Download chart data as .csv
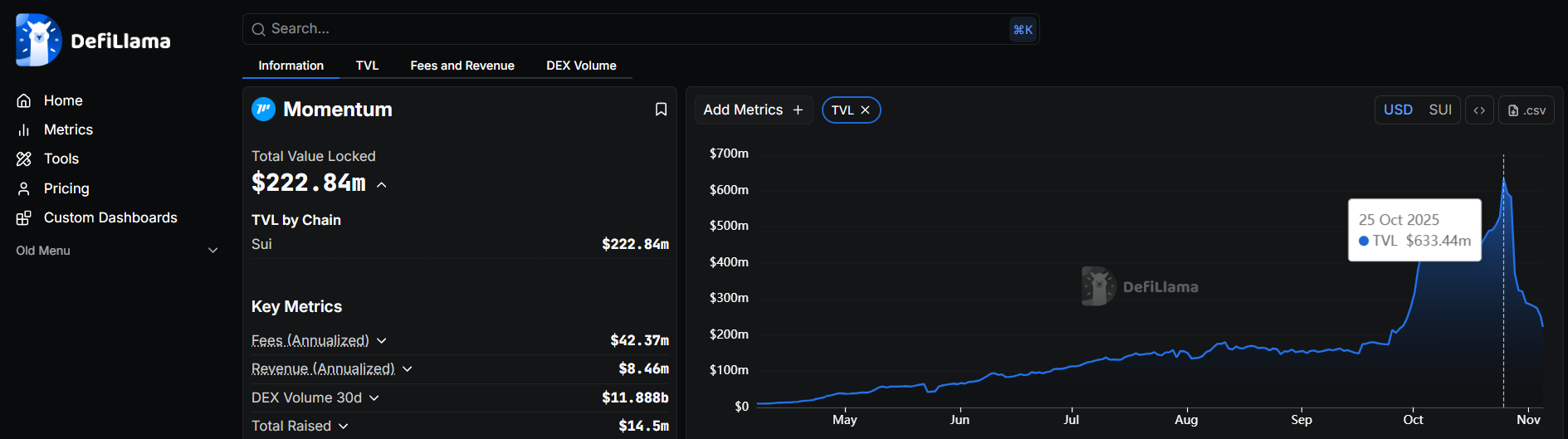1568x439 pixels. (x=1526, y=110)
